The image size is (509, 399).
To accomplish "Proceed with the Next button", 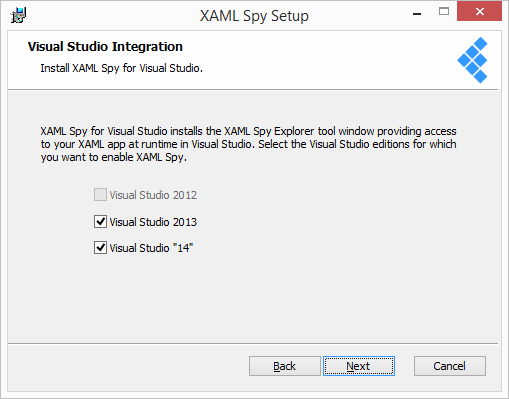I will (x=359, y=366).
